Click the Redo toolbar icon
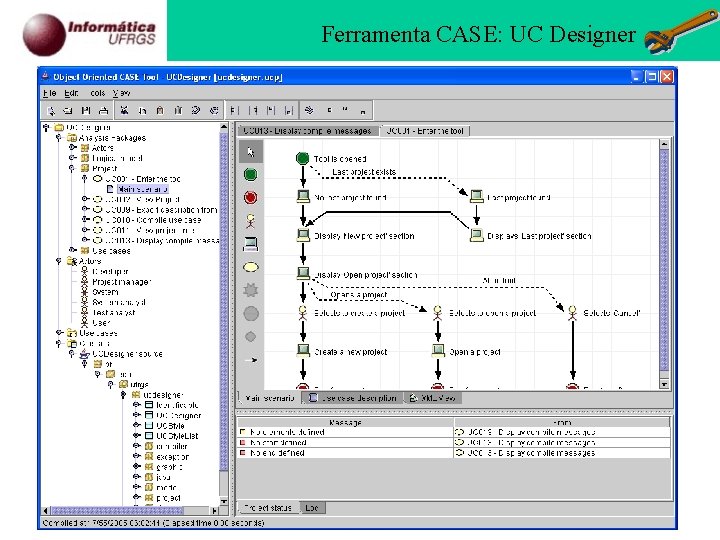Viewport: 720px width, 540px height. pyautogui.click(x=214, y=110)
